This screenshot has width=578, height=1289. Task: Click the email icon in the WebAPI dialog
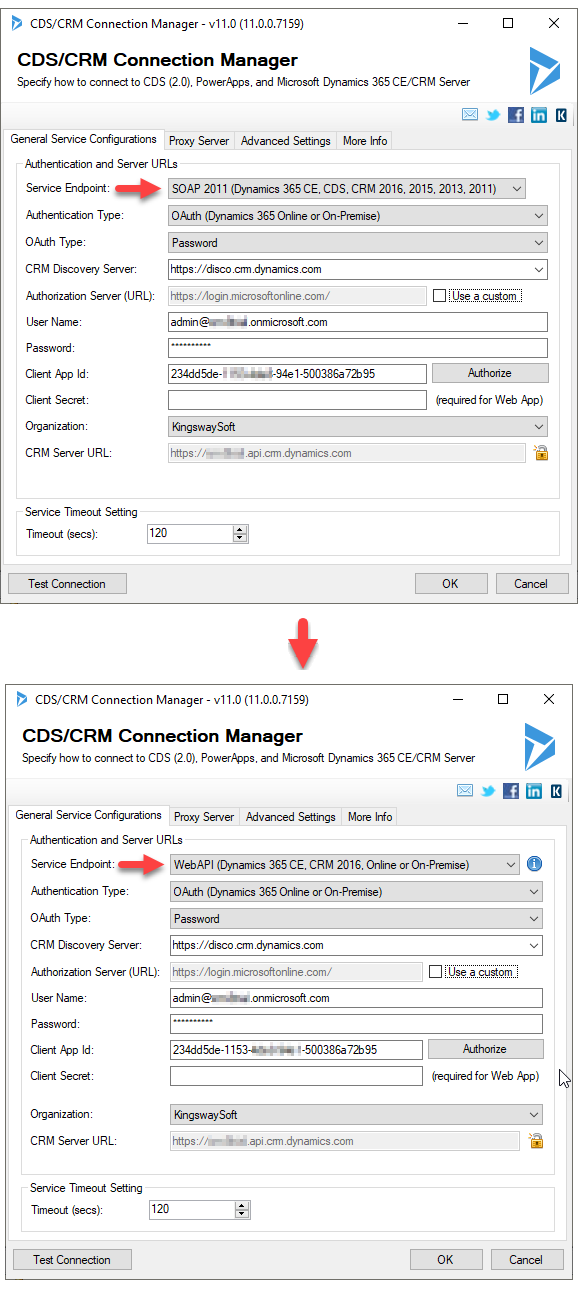(x=465, y=791)
